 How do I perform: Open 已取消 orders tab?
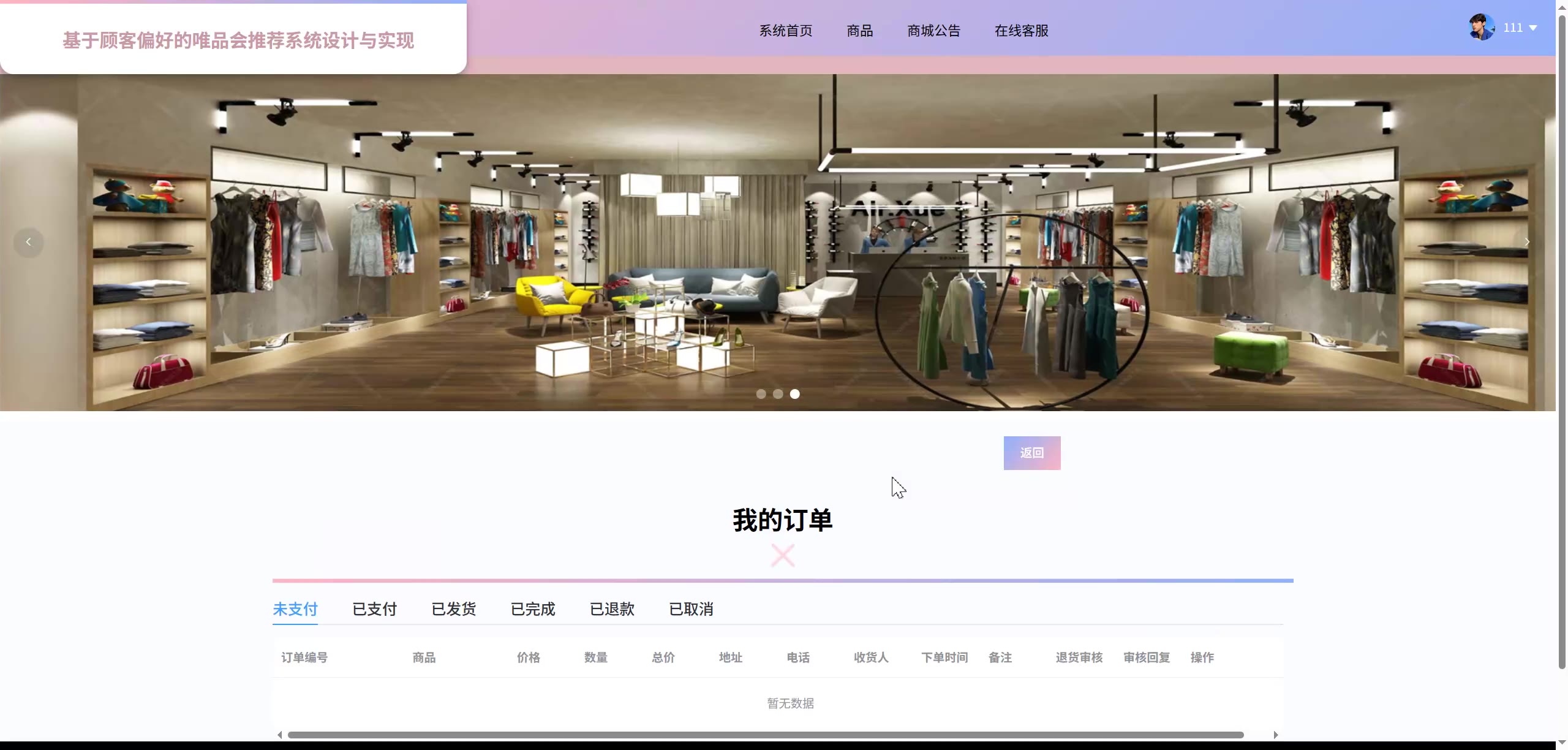pyautogui.click(x=691, y=609)
